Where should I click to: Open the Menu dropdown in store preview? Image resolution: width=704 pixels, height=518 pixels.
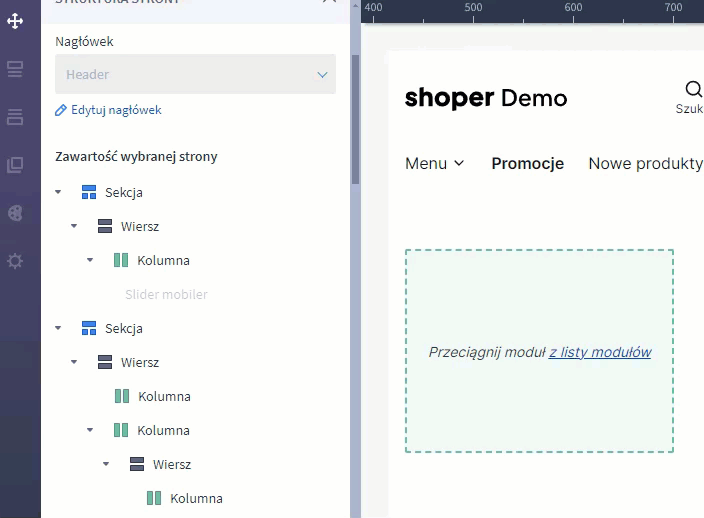click(x=434, y=163)
